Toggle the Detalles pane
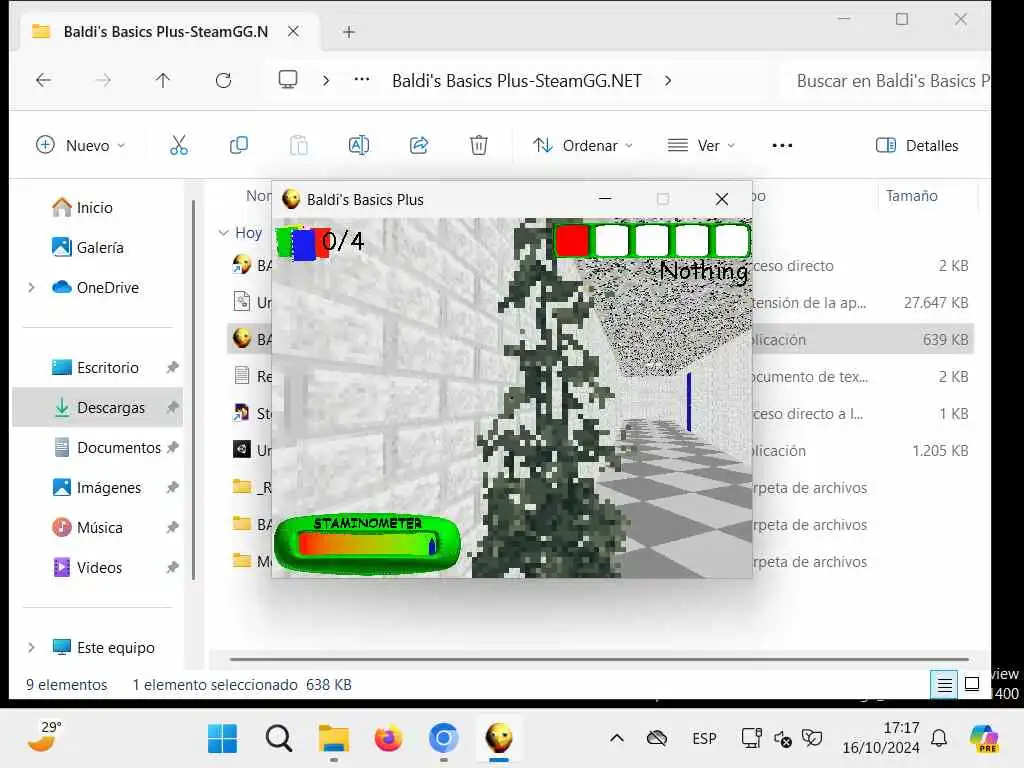The image size is (1024, 768). click(917, 146)
